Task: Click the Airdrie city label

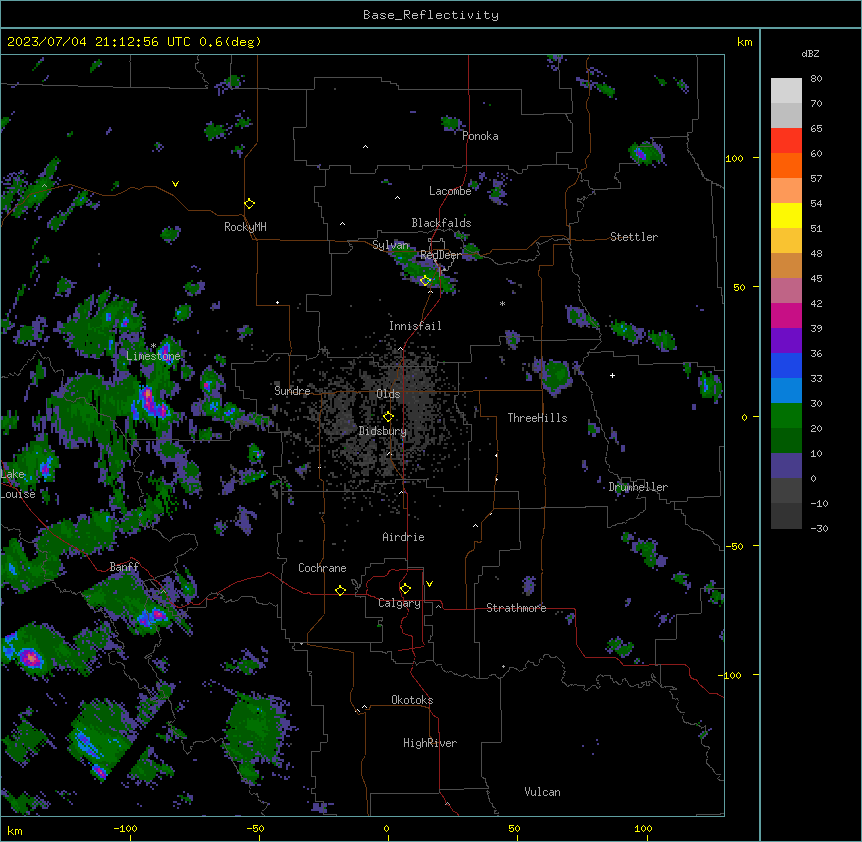Action: pyautogui.click(x=403, y=537)
